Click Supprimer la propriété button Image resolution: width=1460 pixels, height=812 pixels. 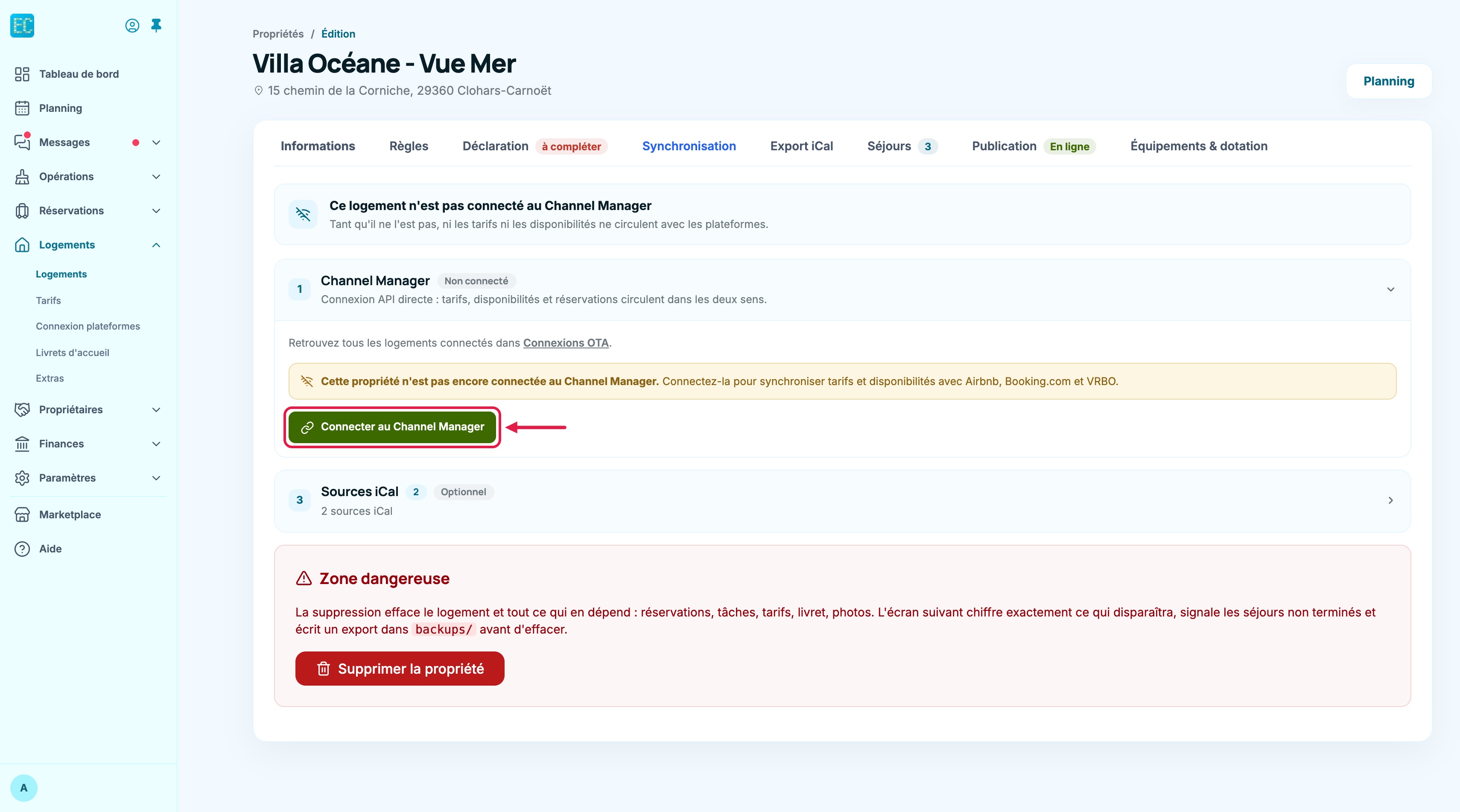click(400, 669)
